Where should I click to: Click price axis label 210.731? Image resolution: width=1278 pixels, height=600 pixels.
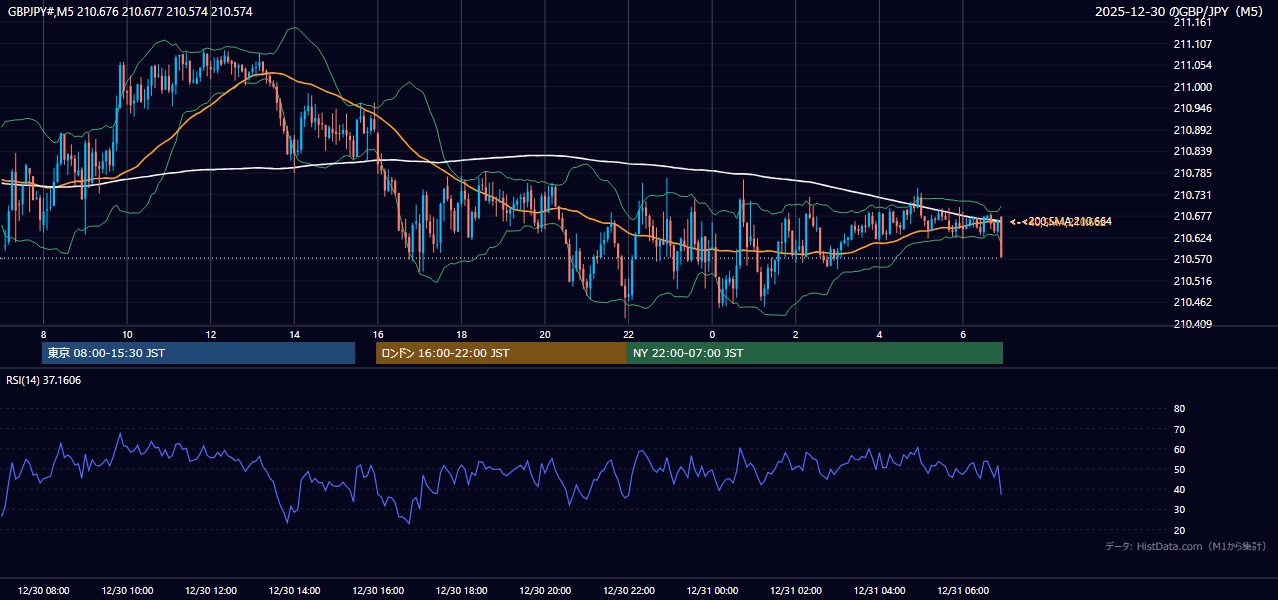[1192, 195]
